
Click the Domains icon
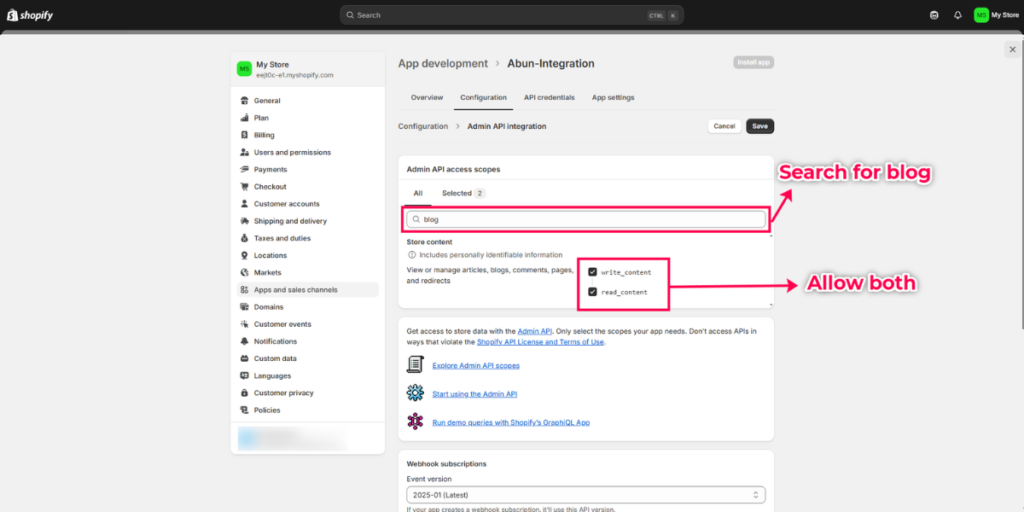[x=244, y=307]
